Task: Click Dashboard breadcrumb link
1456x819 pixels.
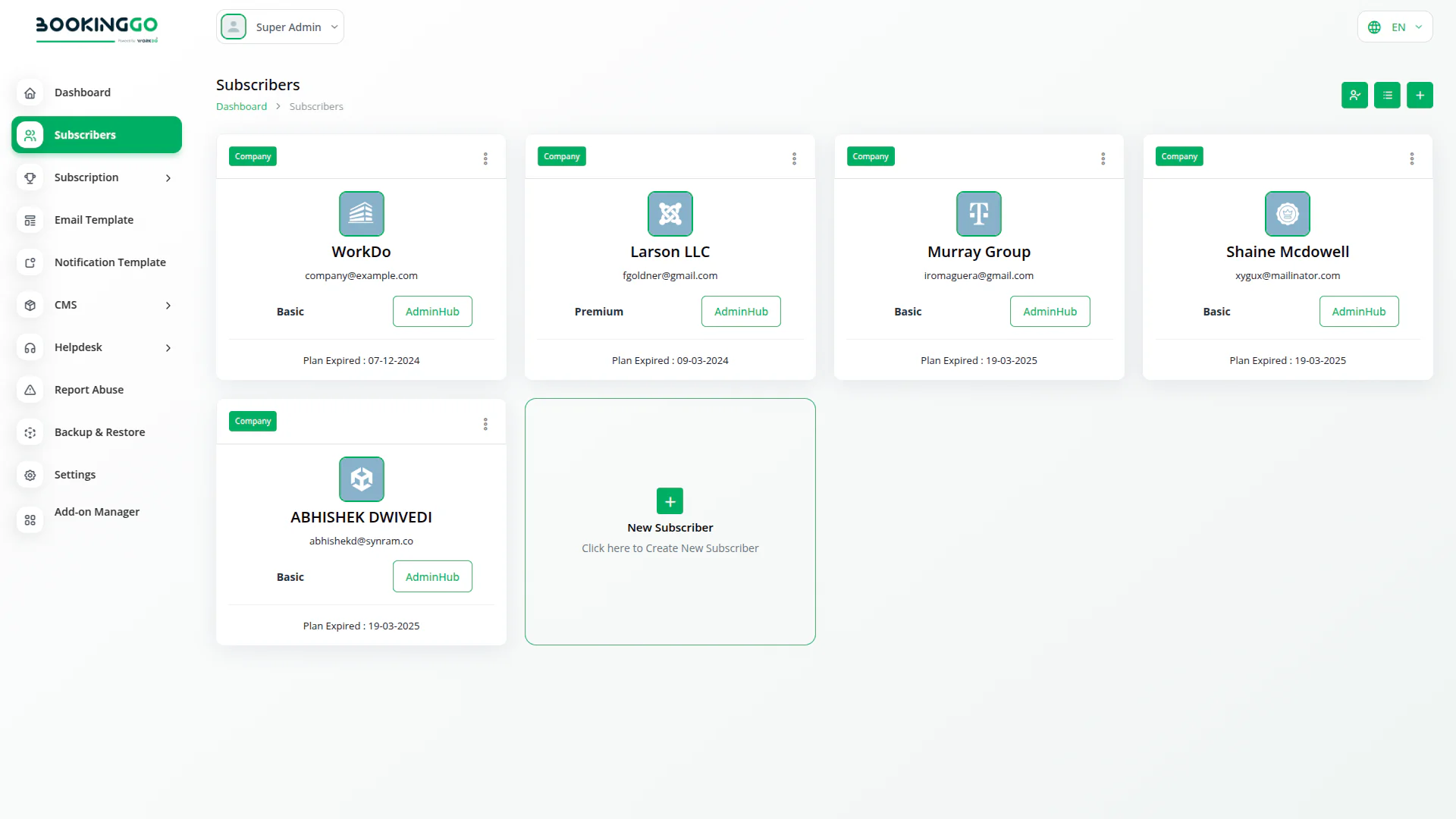Action: click(241, 107)
